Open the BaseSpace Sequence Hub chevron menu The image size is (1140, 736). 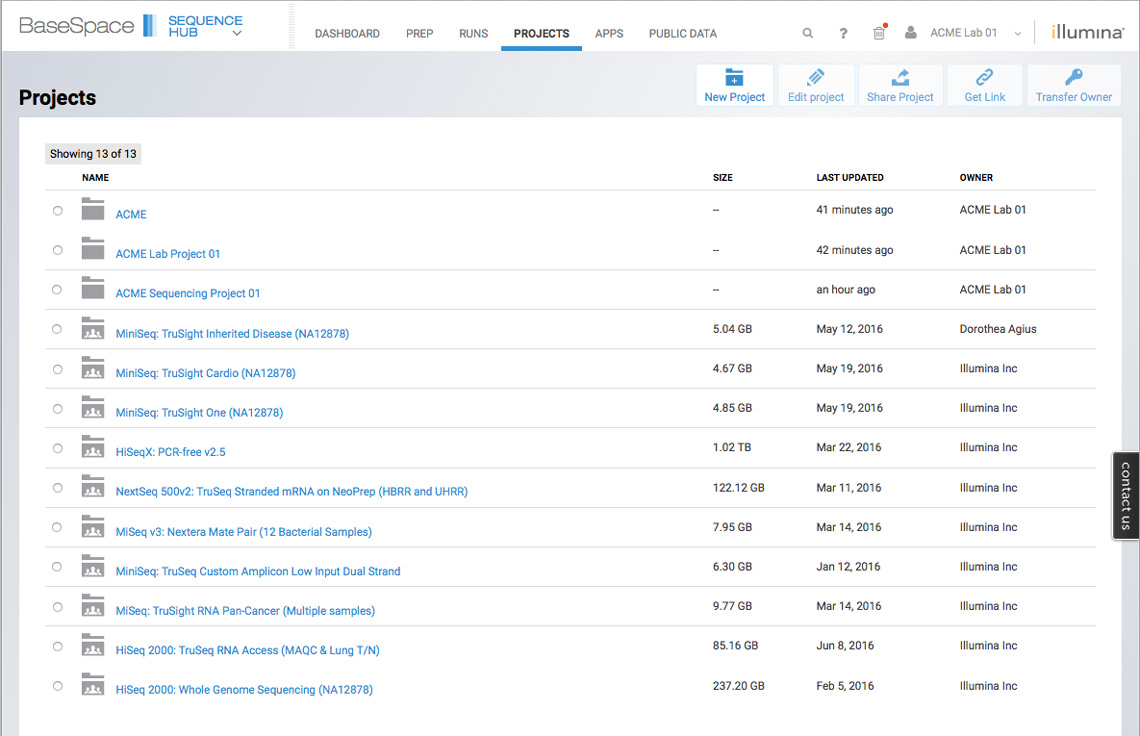(236, 33)
